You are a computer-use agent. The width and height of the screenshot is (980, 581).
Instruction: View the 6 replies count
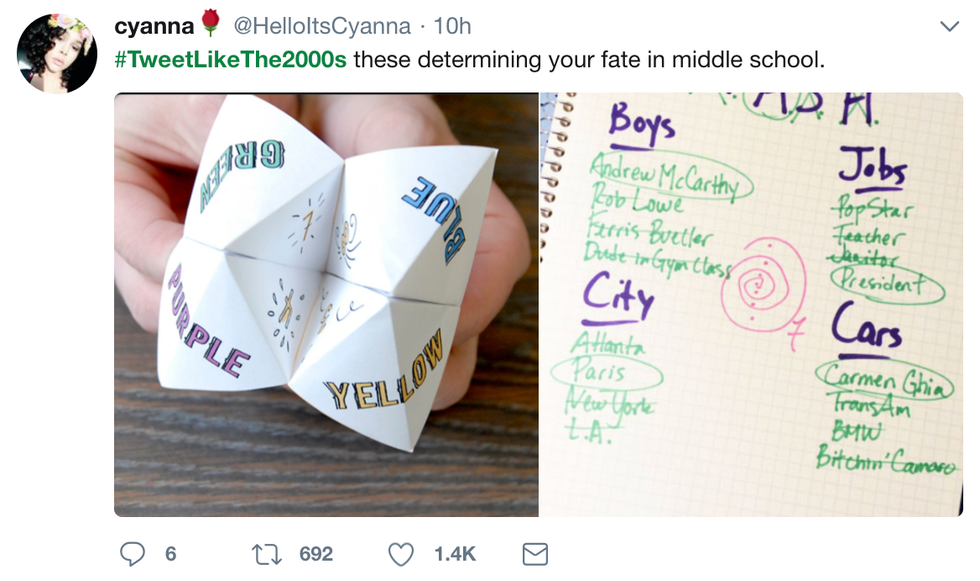(170, 554)
